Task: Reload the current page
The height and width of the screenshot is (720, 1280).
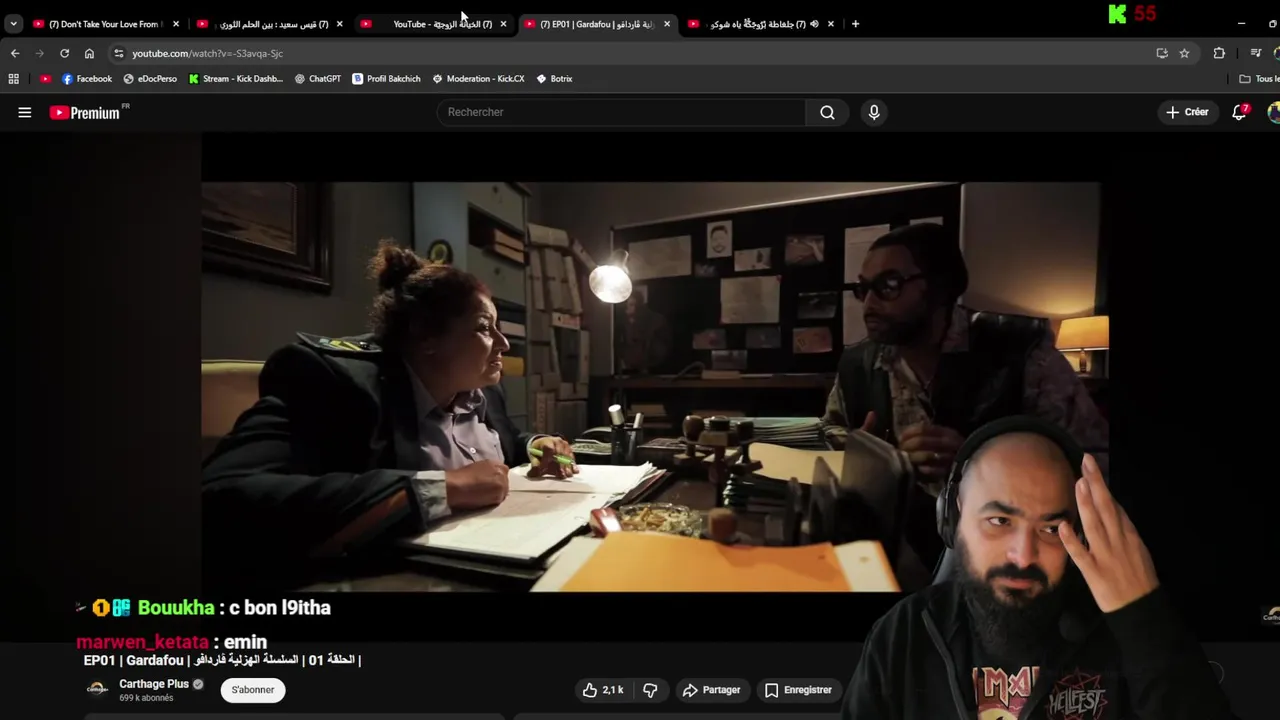Action: [64, 53]
